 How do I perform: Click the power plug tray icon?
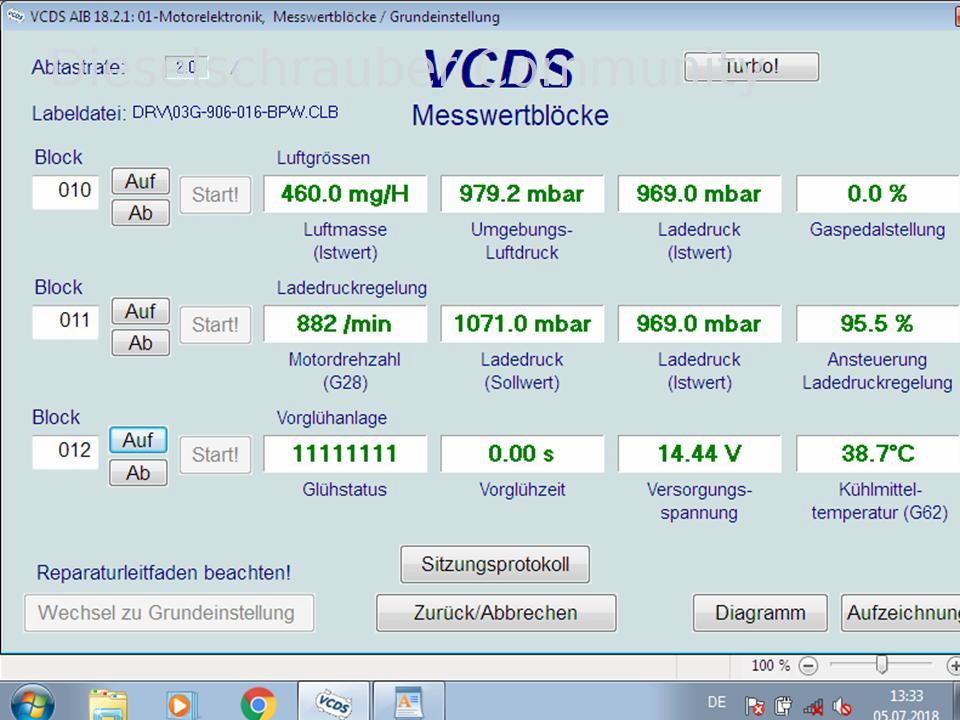click(783, 707)
